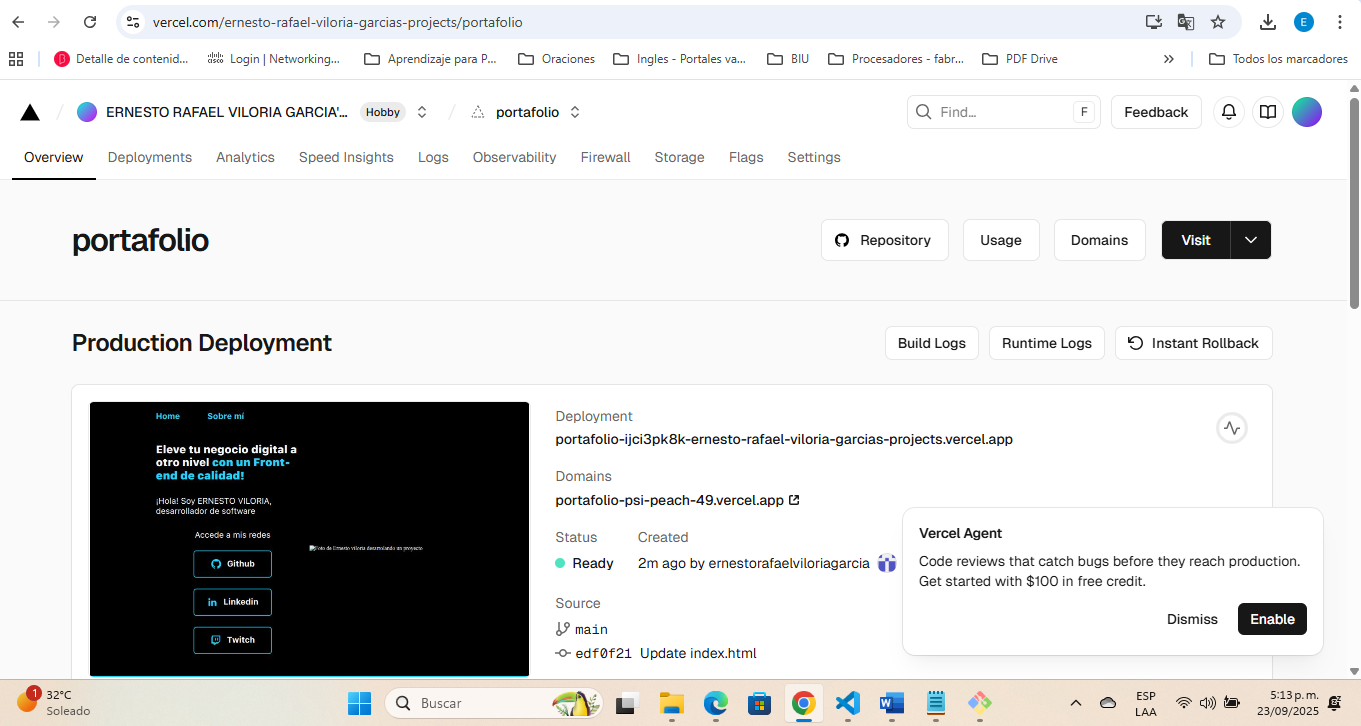Viewport: 1361px width, 726px height.
Task: Click the install app icon in address bar
Action: coord(1153,22)
